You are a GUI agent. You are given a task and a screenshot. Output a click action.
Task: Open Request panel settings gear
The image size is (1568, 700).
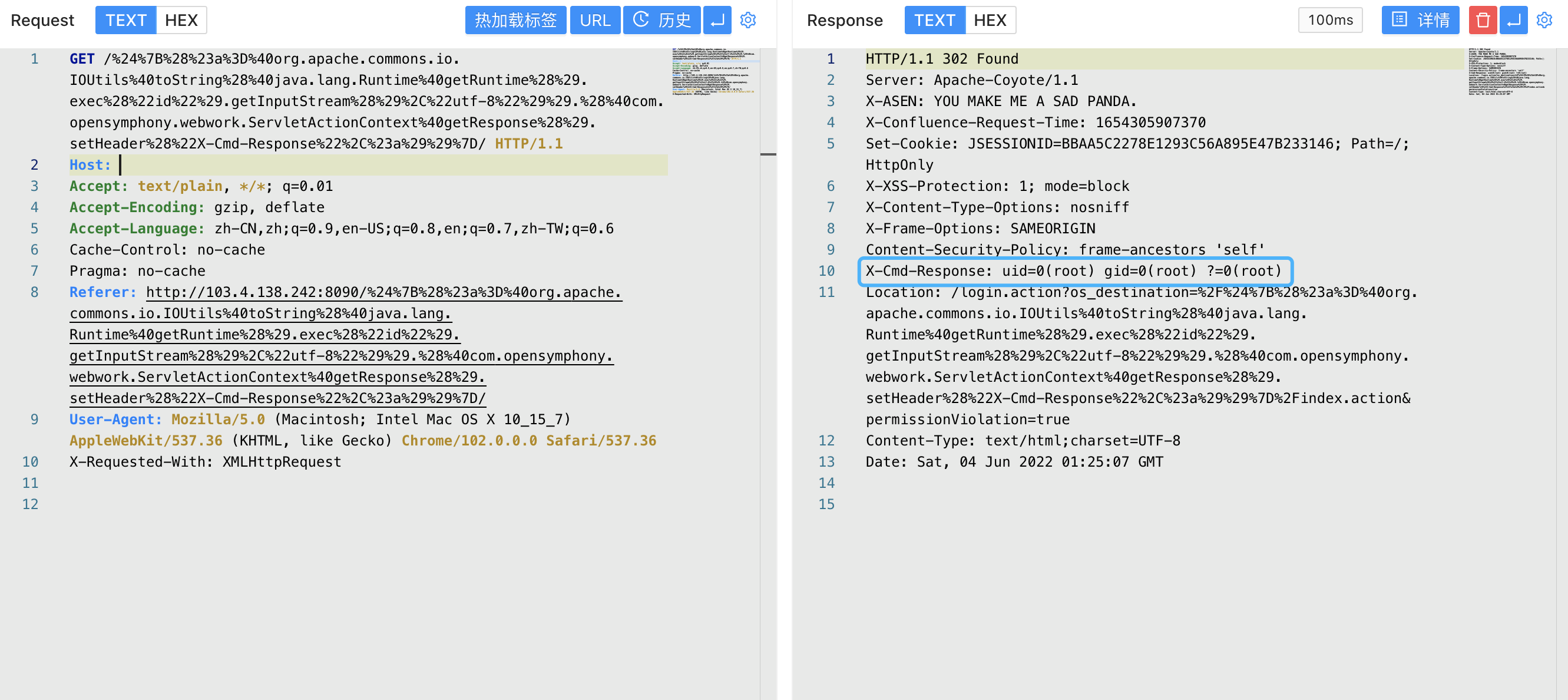pos(747,20)
